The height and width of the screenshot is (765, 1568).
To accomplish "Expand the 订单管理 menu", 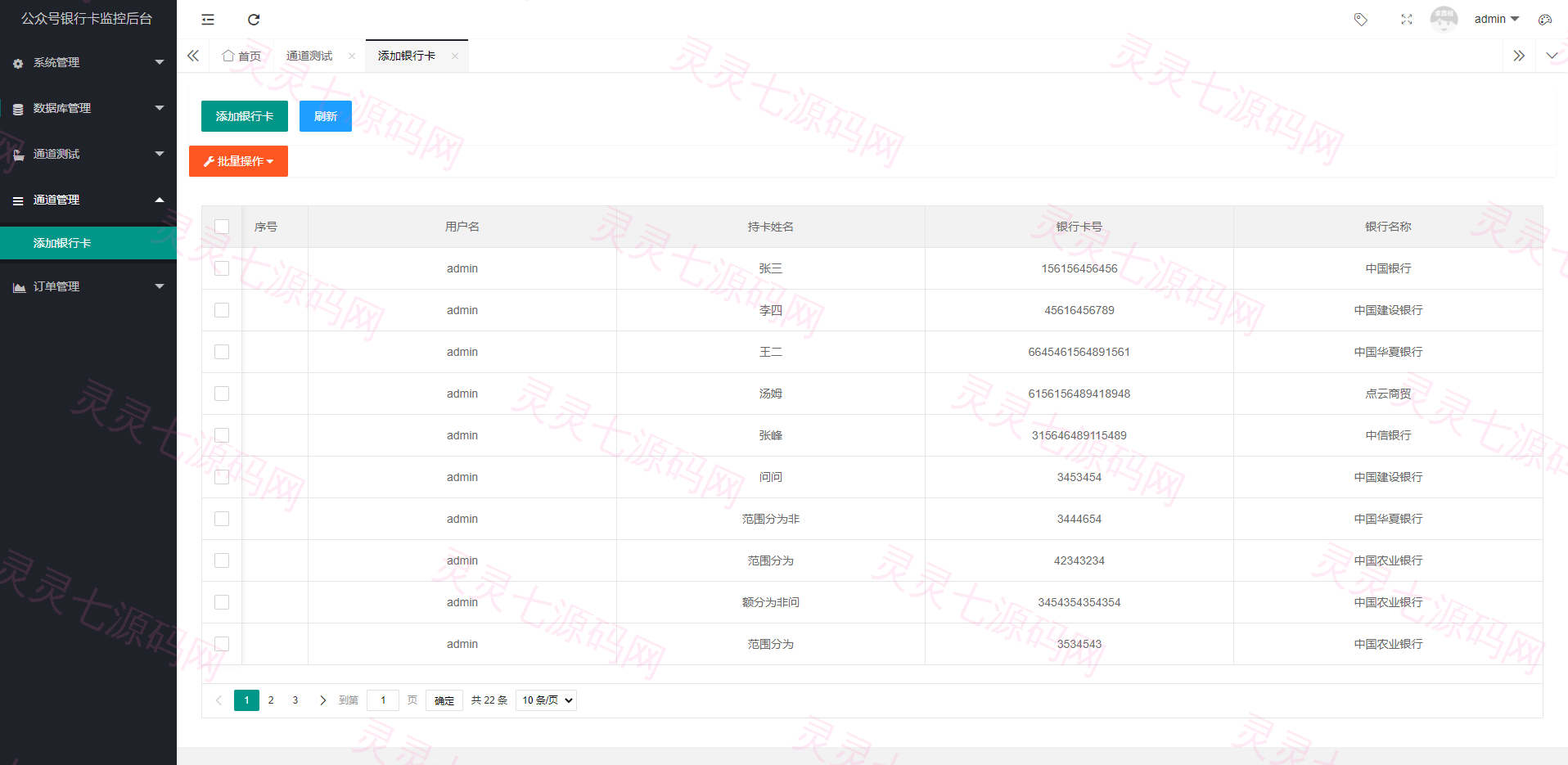I will [x=88, y=286].
